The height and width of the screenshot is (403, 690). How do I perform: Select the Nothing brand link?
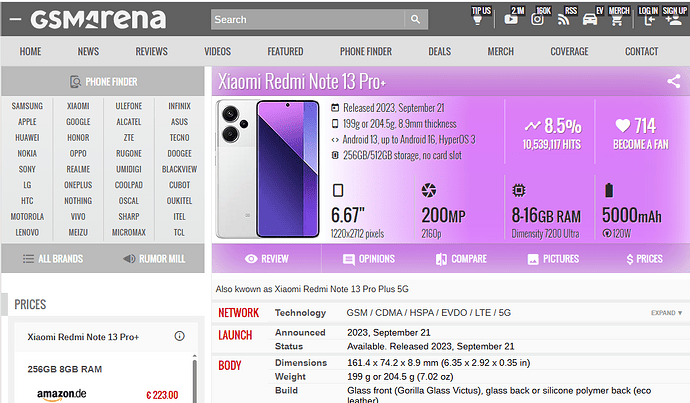(x=78, y=201)
